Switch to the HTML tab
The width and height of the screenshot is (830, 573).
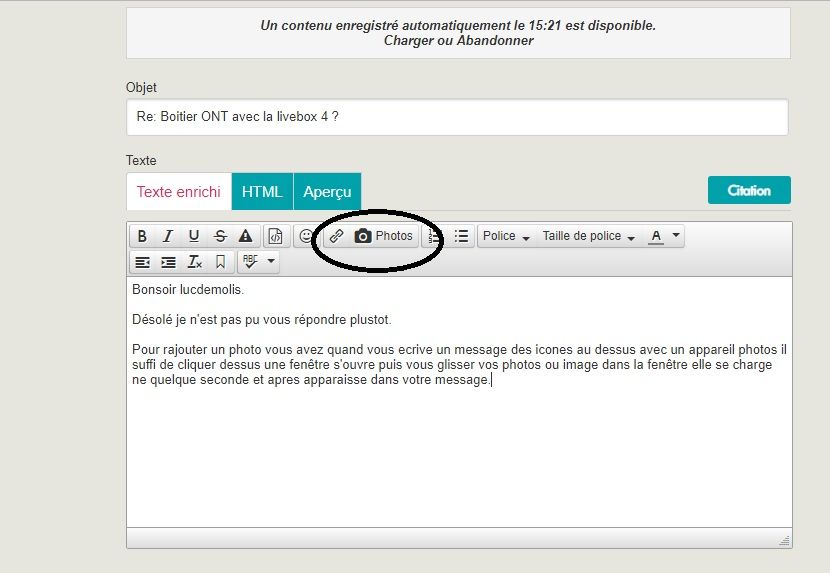(262, 192)
